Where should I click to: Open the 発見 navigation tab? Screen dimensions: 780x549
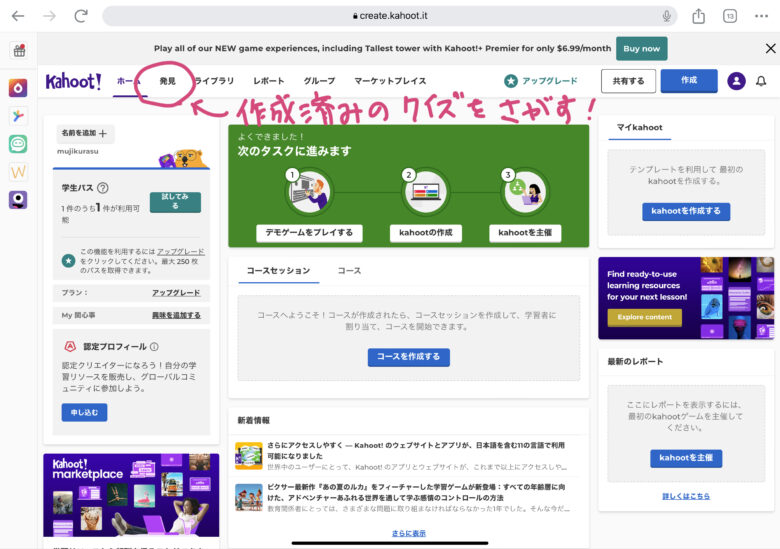[167, 81]
